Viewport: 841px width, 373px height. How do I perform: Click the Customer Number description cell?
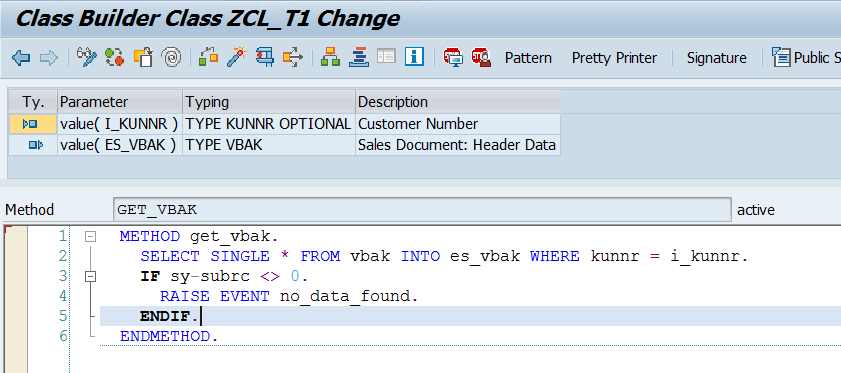(458, 124)
